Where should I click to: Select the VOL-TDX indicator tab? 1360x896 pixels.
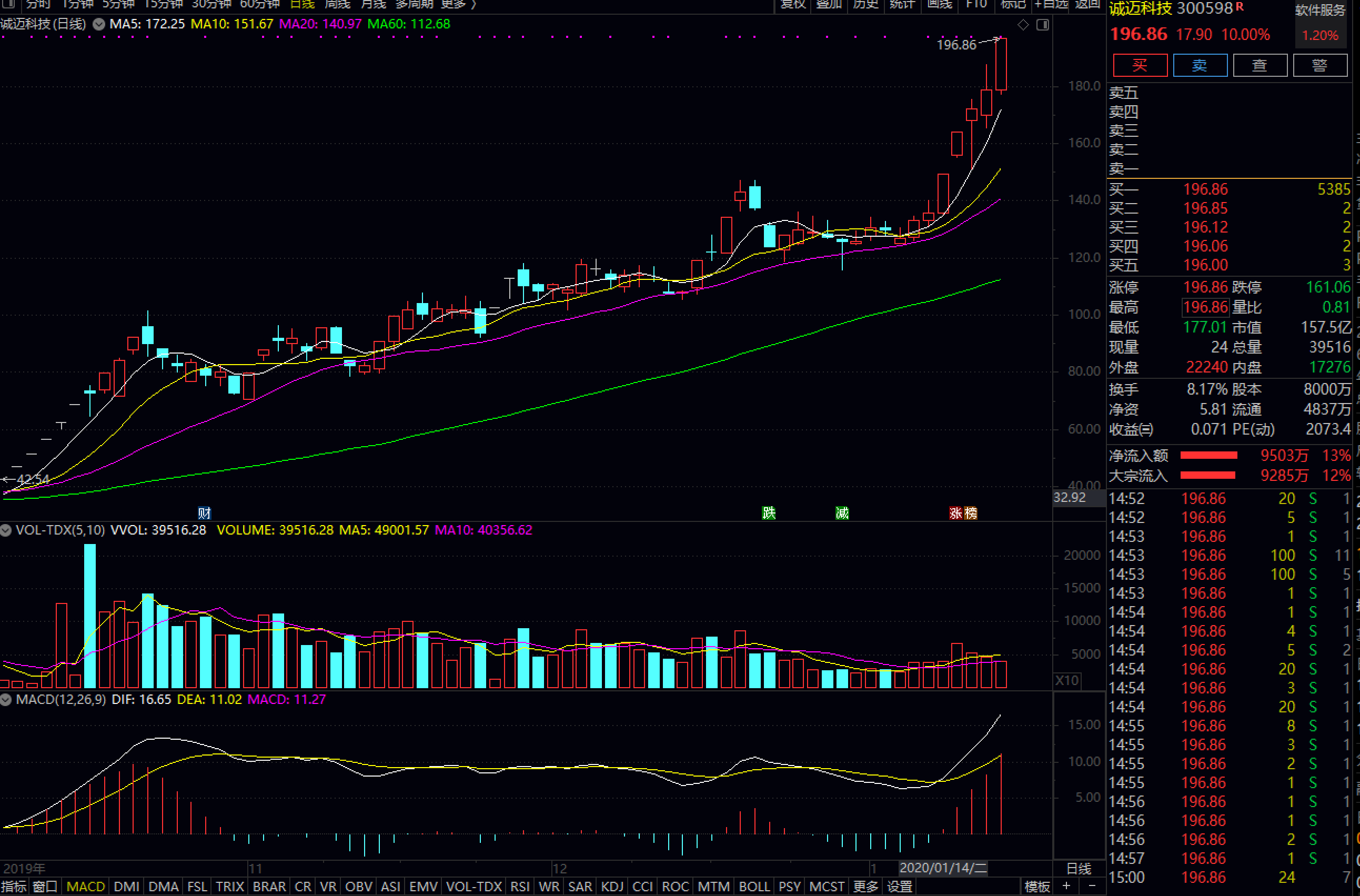pyautogui.click(x=474, y=887)
